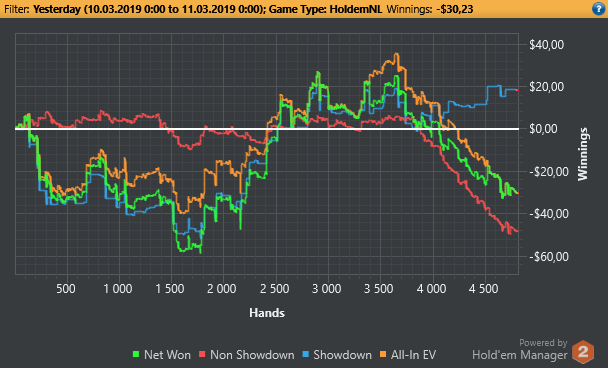The height and width of the screenshot is (368, 608).
Task: Click the $40,00 y-axis label
Action: [546, 45]
